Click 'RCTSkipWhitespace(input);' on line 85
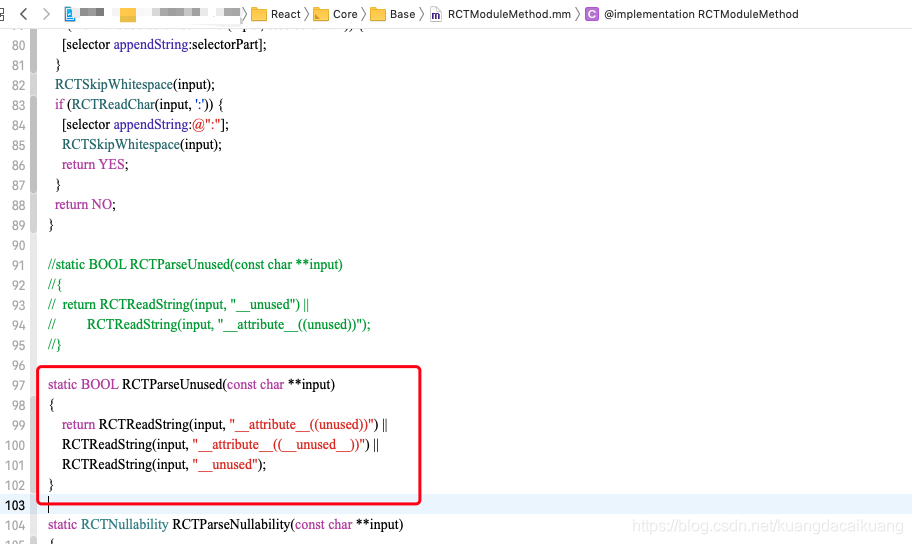This screenshot has height=544, width=912. 142,145
